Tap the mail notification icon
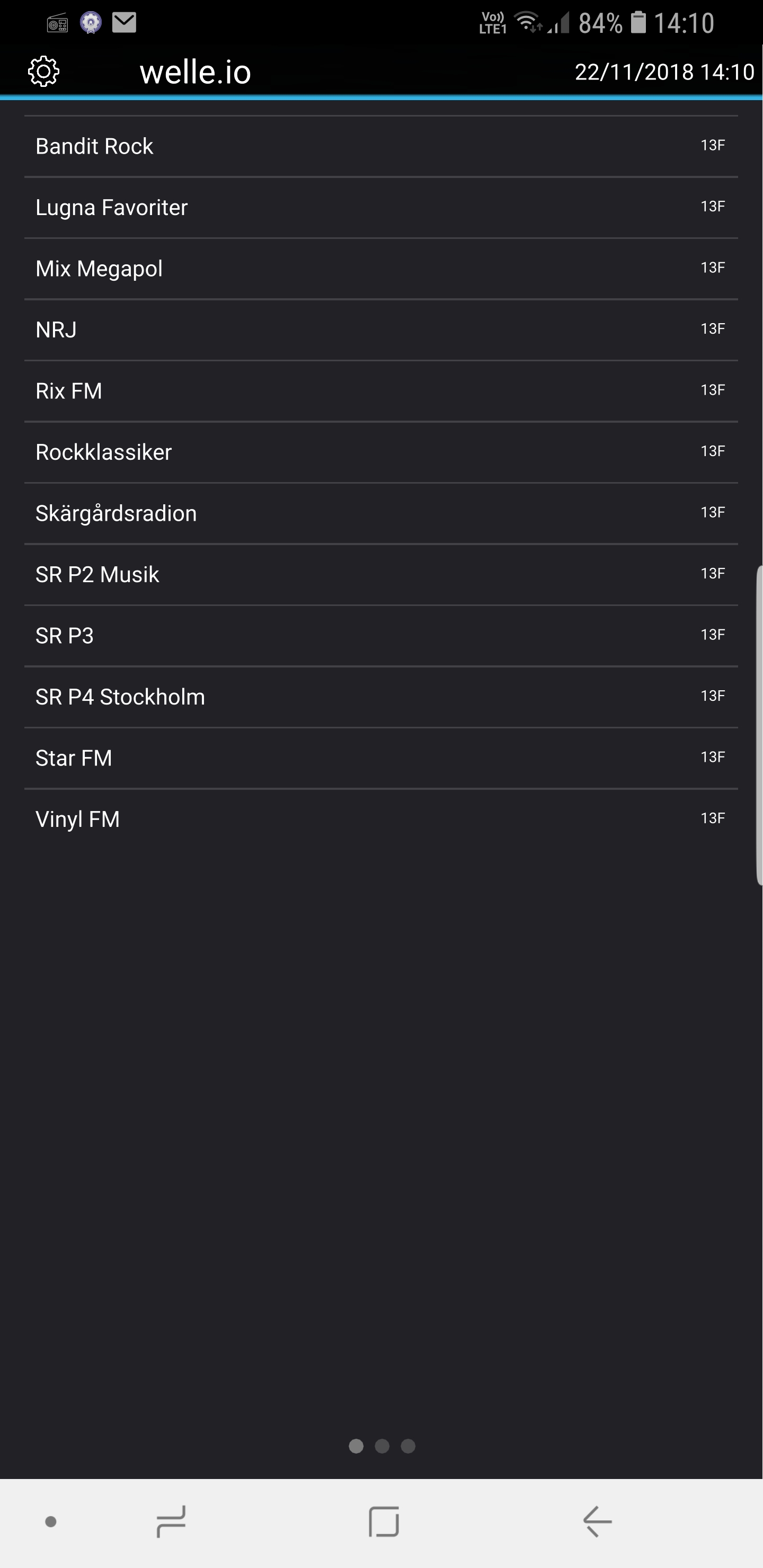 124,23
